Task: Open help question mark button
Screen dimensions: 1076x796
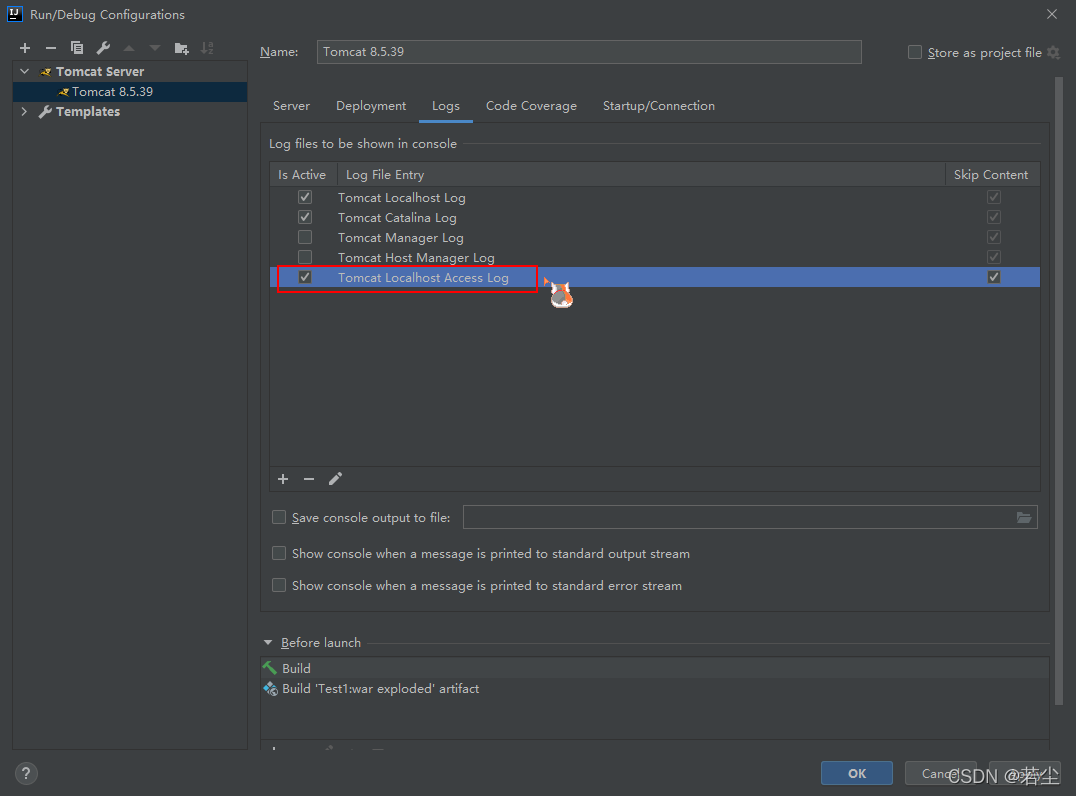Action: 26,773
